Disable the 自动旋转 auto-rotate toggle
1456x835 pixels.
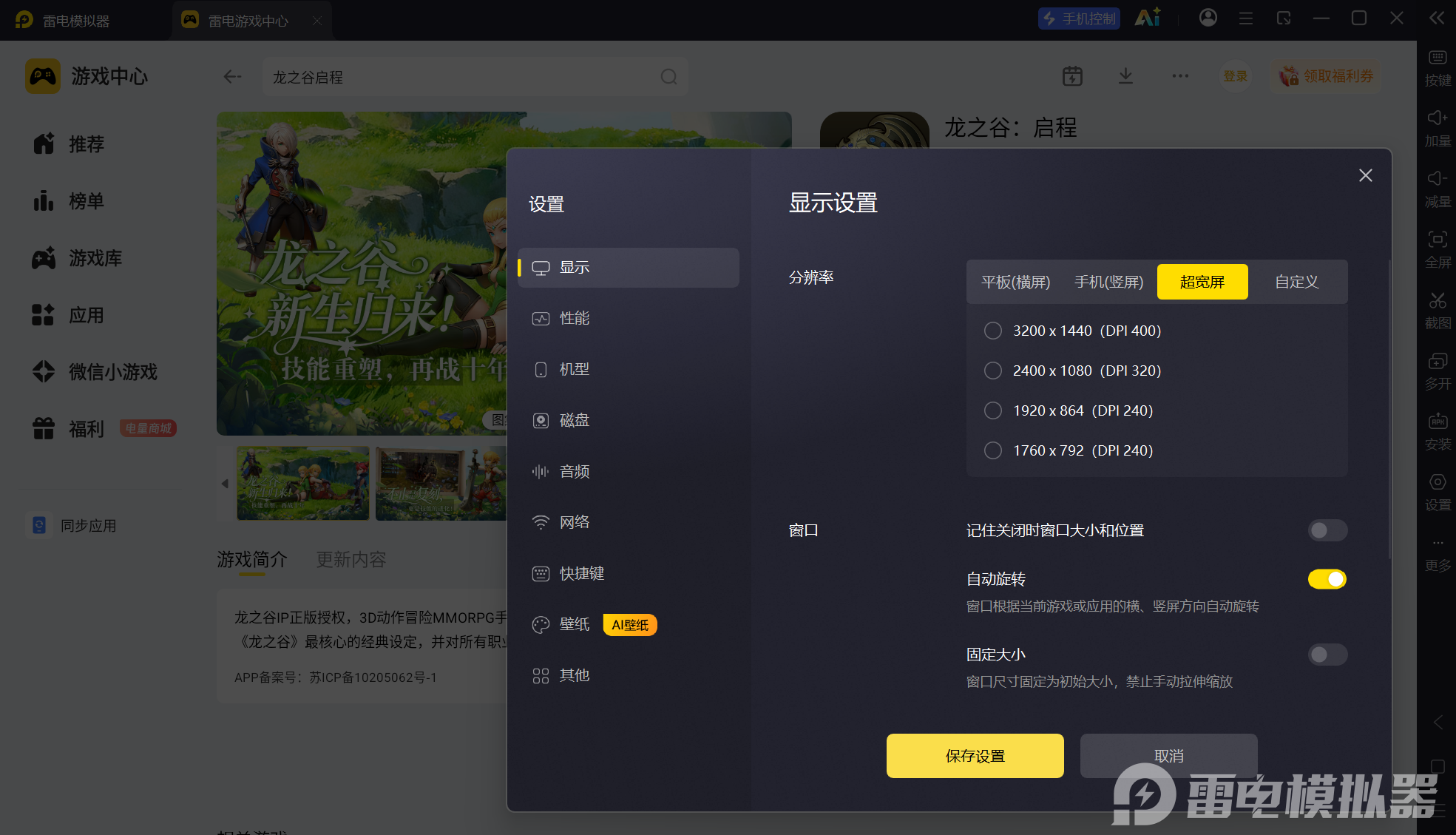coord(1327,579)
